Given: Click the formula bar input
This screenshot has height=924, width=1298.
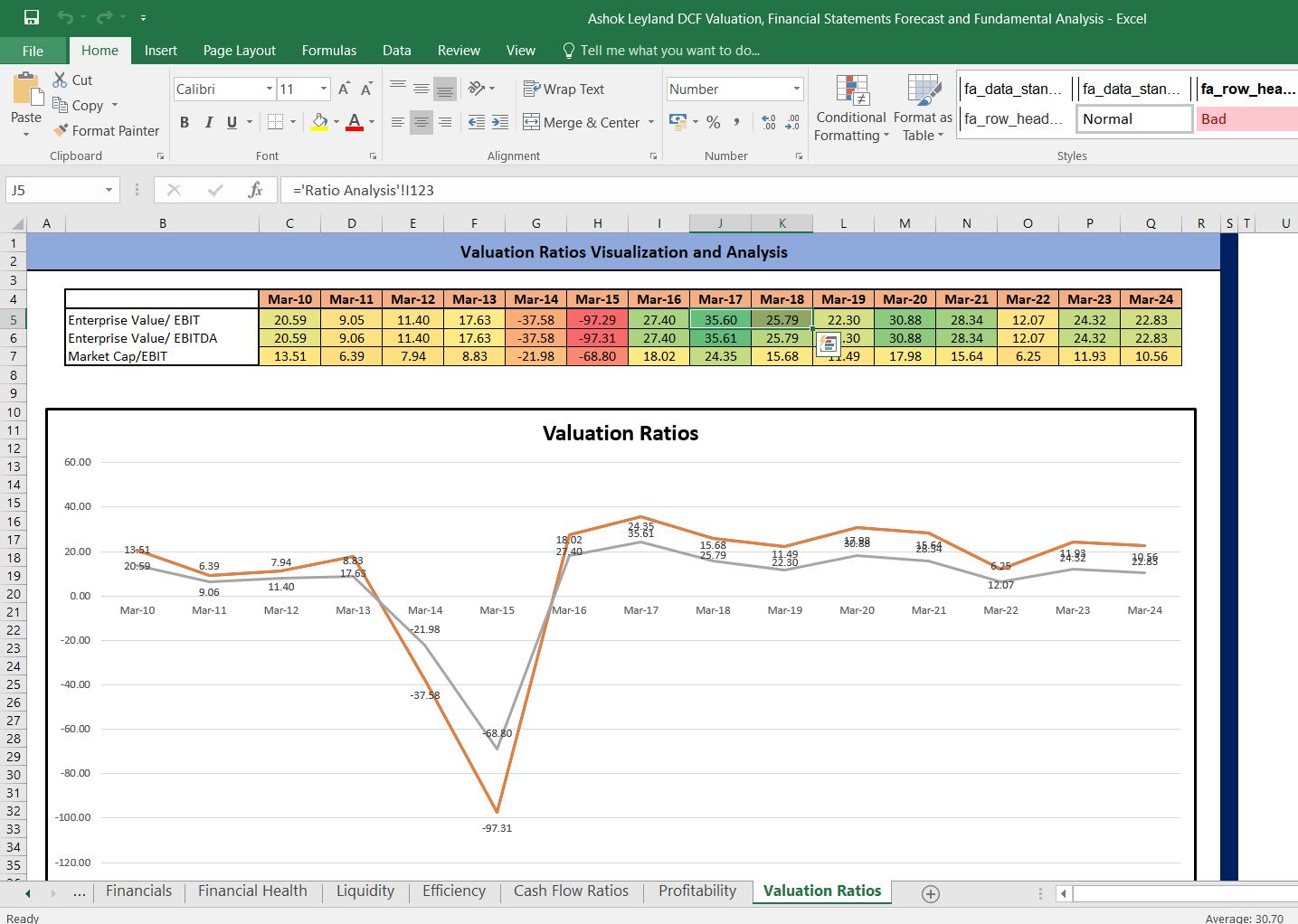Looking at the screenshot, I should [789, 190].
